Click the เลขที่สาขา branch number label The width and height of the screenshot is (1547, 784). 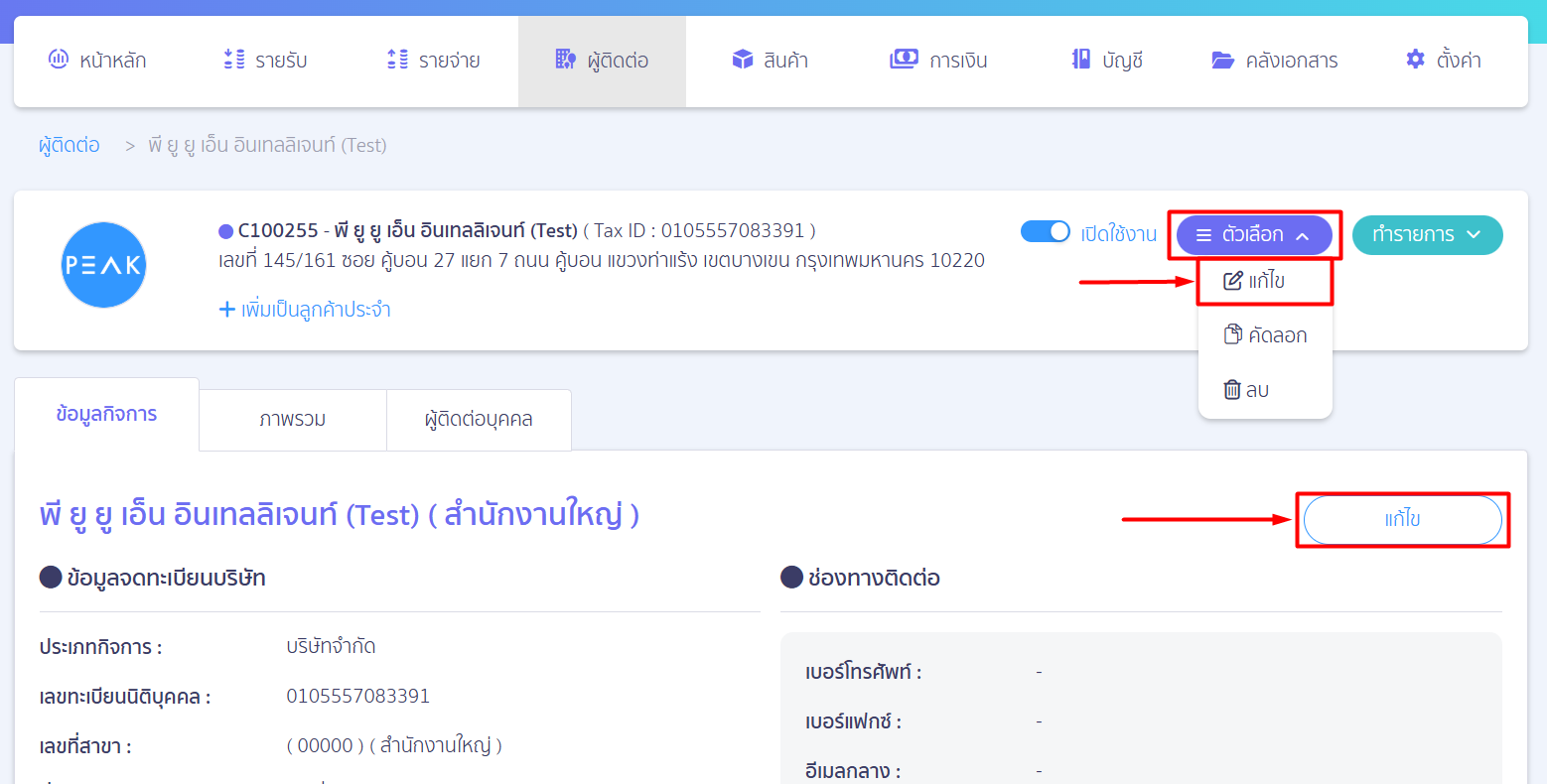(85, 746)
